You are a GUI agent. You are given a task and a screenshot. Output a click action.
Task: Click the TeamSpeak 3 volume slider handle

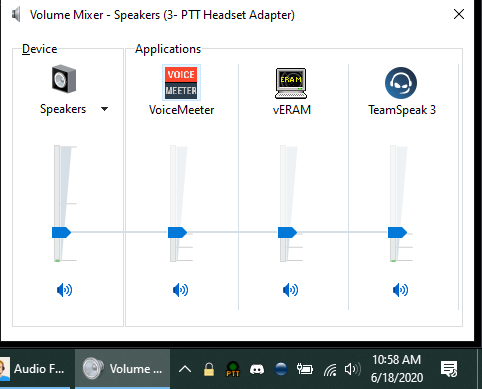coord(397,232)
